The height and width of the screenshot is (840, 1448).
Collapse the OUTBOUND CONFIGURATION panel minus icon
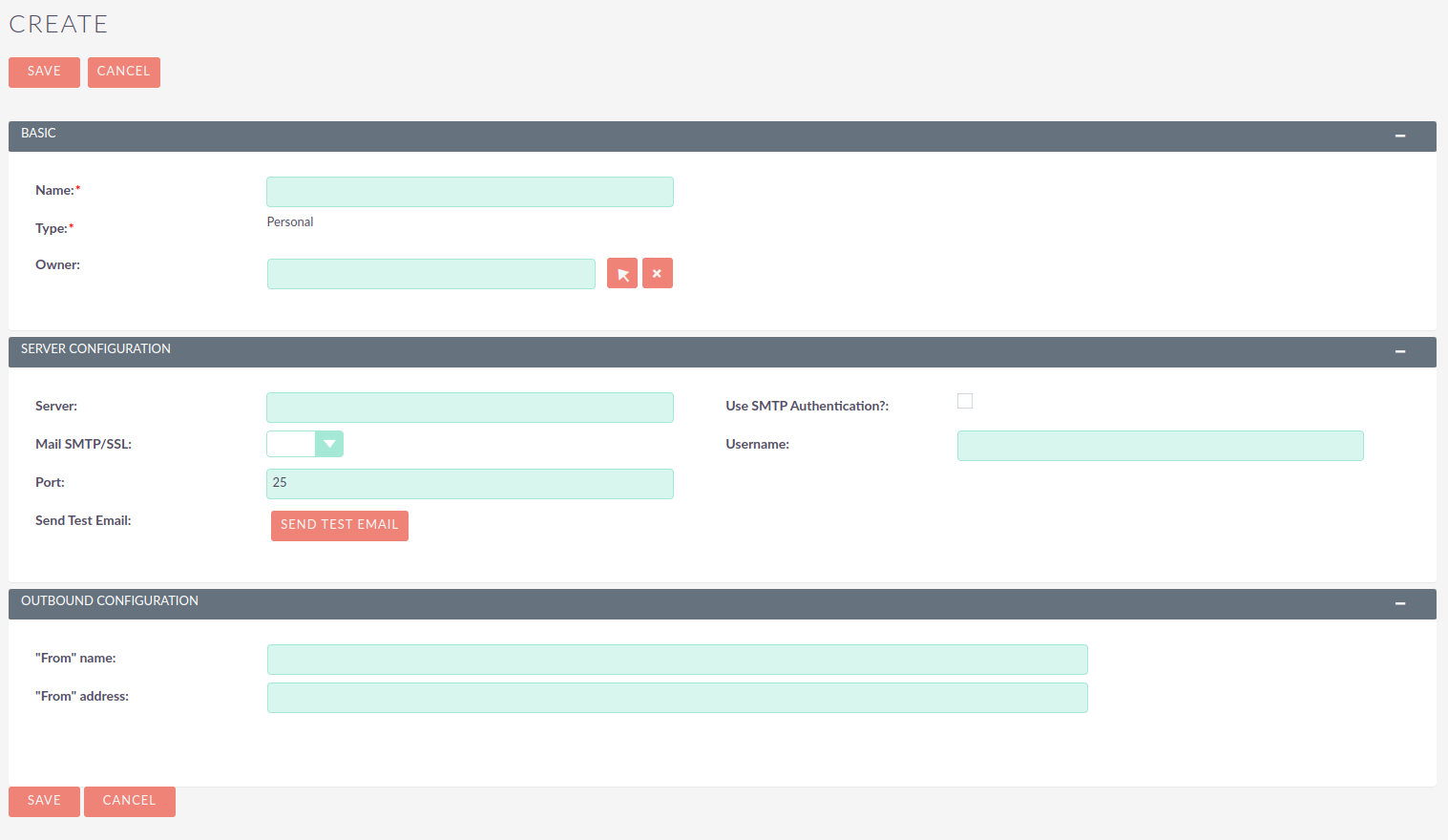point(1400,603)
